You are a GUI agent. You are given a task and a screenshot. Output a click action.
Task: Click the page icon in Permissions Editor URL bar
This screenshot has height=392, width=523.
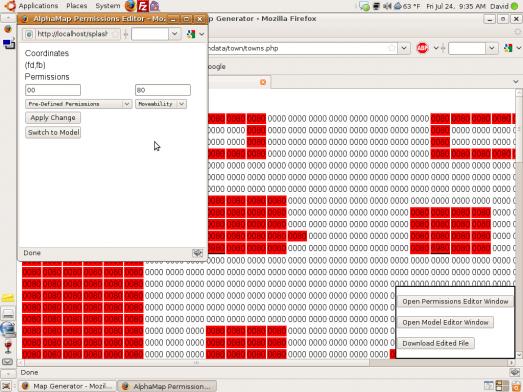[x=29, y=34]
